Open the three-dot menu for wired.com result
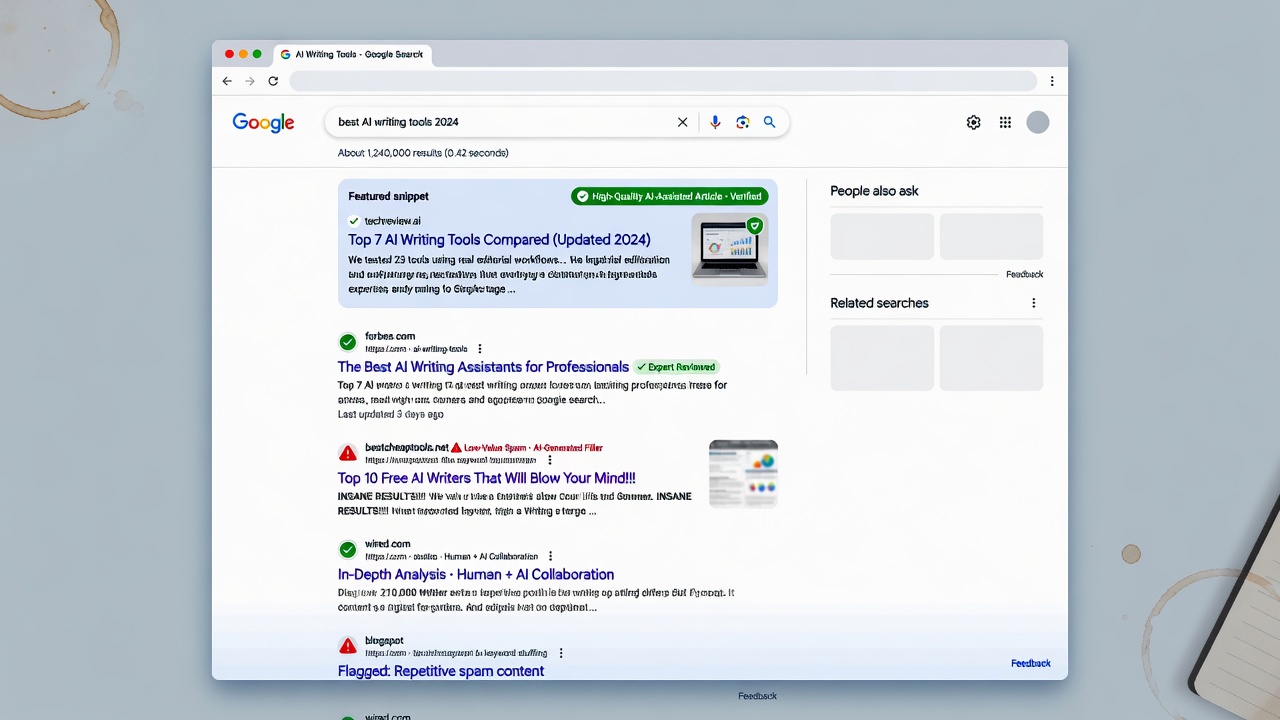Screen dimensions: 1280x720 pos(550,556)
